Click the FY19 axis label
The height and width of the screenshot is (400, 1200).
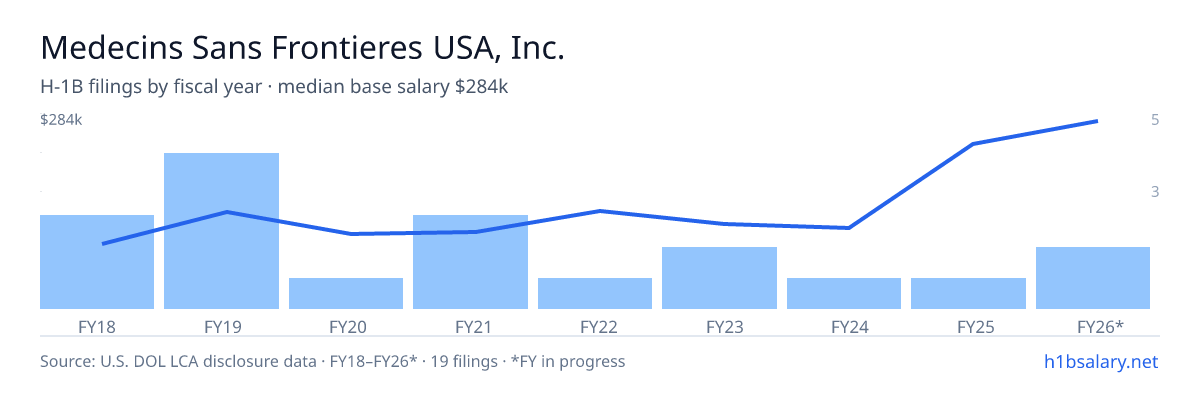click(221, 326)
